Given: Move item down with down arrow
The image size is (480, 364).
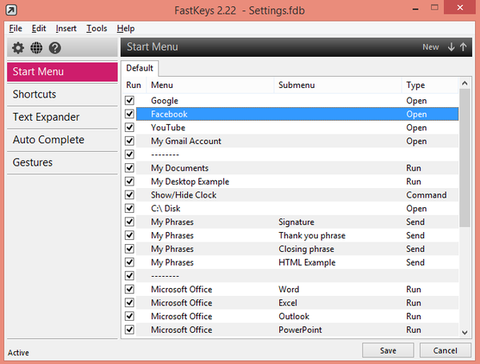Looking at the screenshot, I should tap(451, 47).
